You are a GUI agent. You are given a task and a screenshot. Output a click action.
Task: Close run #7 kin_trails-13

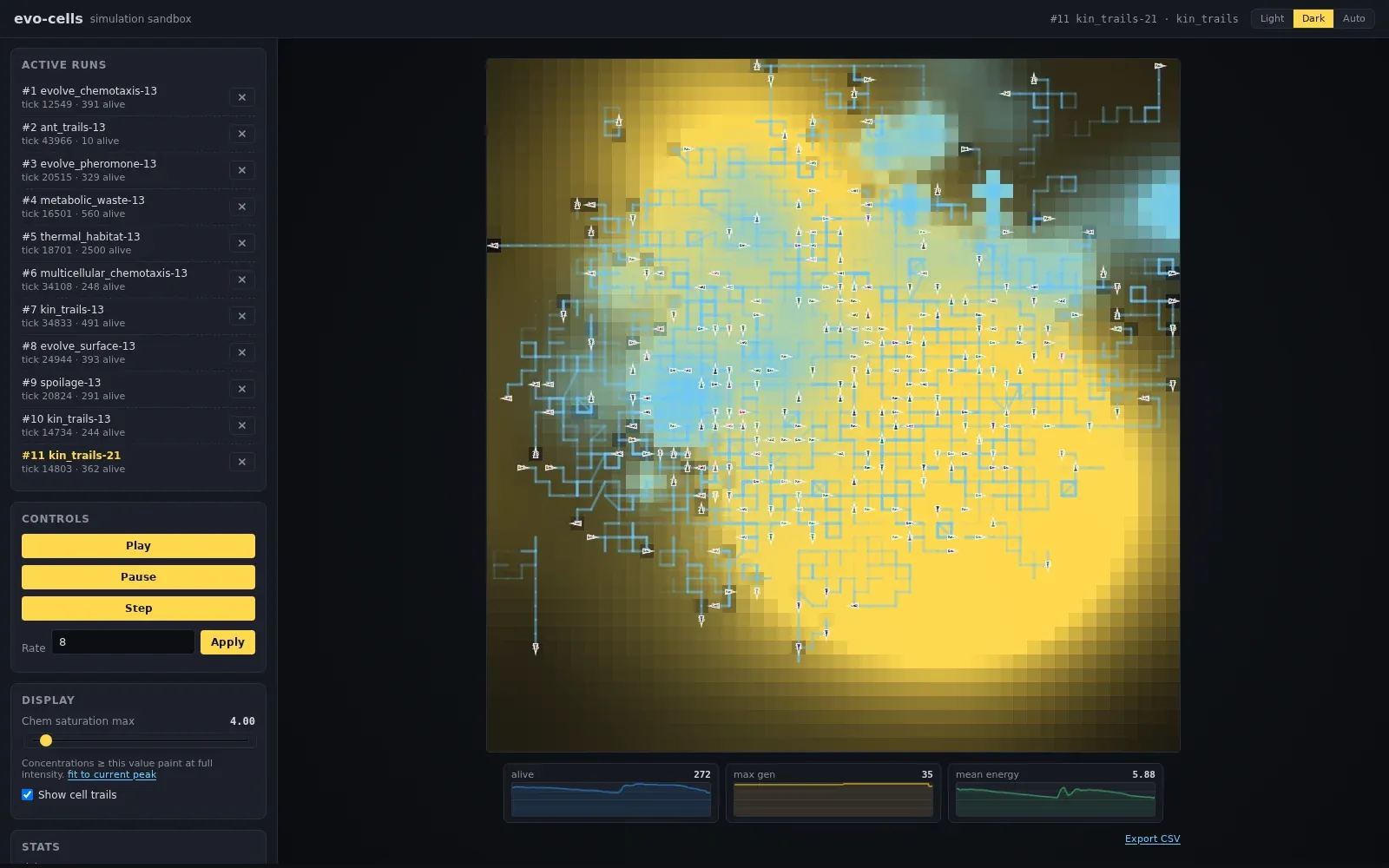click(242, 316)
